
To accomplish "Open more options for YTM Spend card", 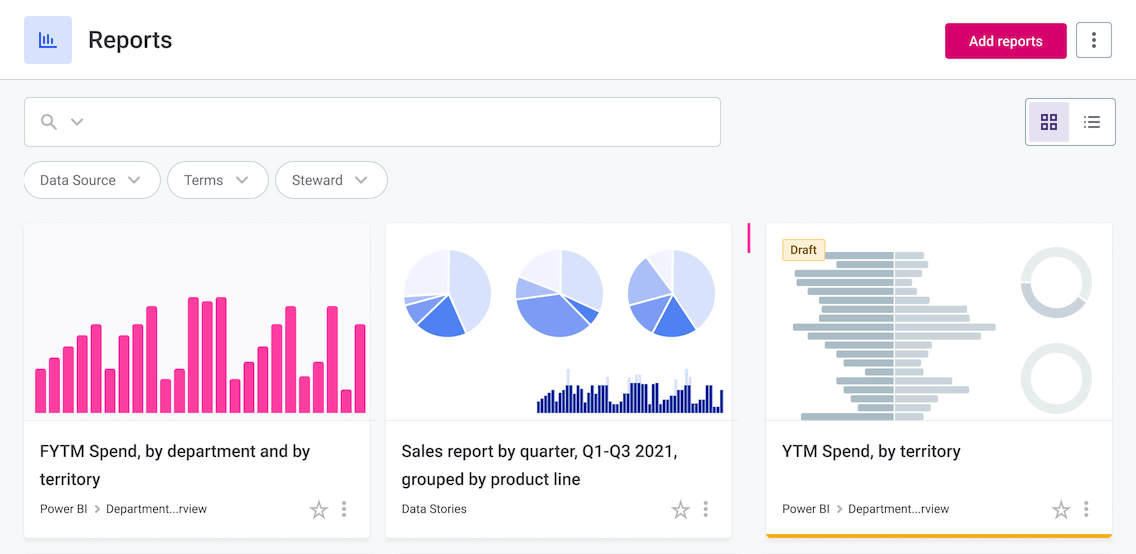I will point(1086,509).
